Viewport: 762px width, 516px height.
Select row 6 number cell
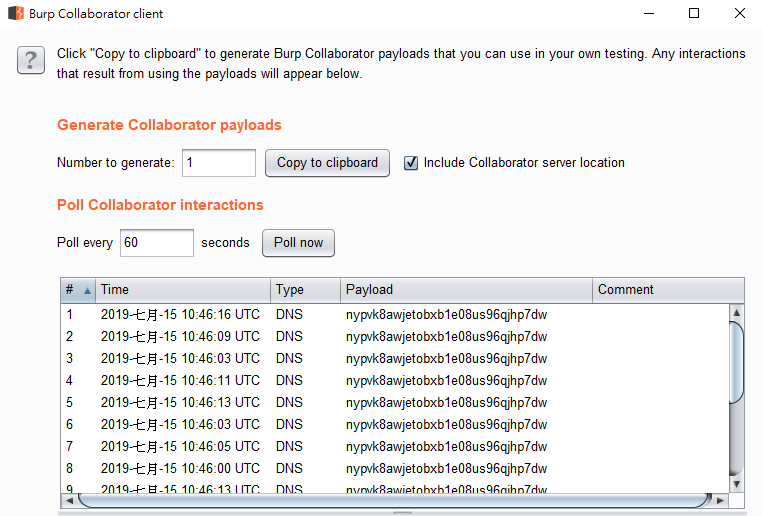tap(69, 425)
